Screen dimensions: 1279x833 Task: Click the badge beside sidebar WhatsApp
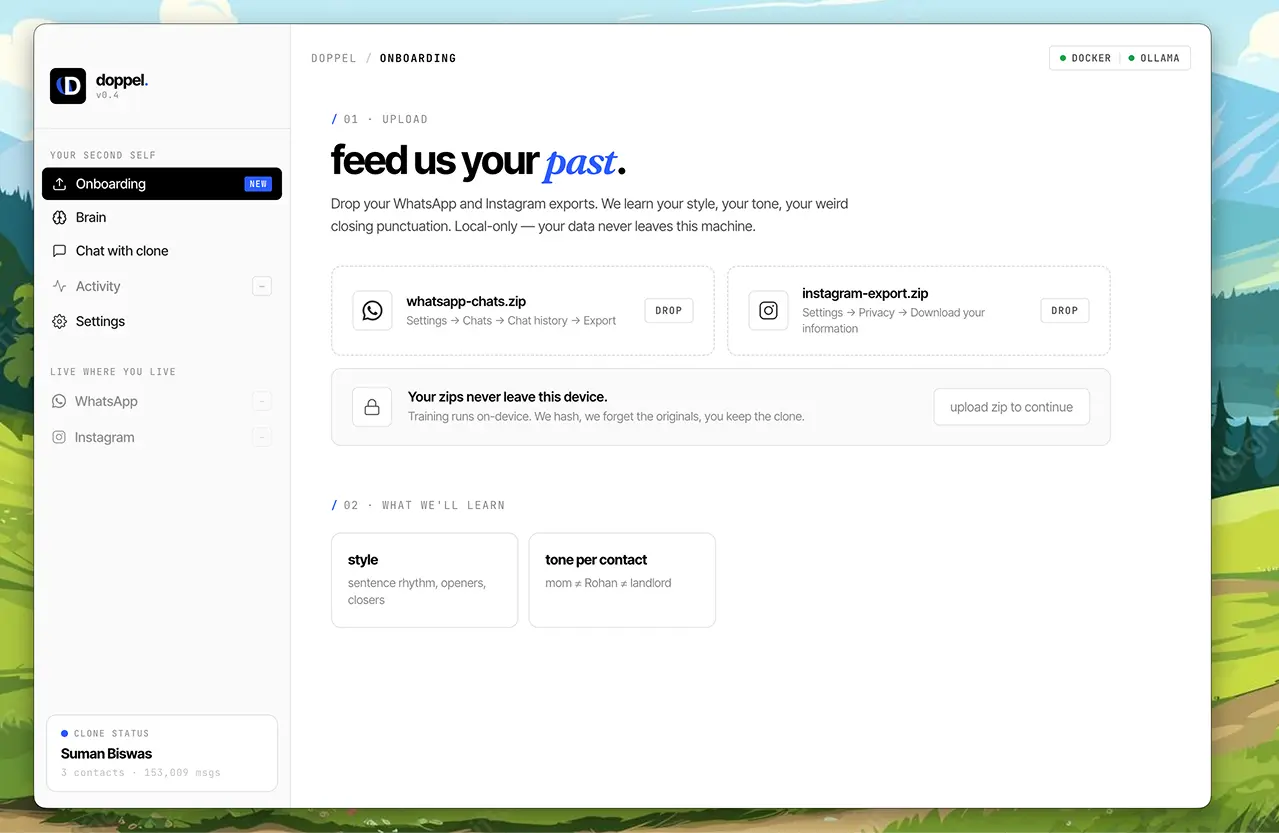point(262,401)
